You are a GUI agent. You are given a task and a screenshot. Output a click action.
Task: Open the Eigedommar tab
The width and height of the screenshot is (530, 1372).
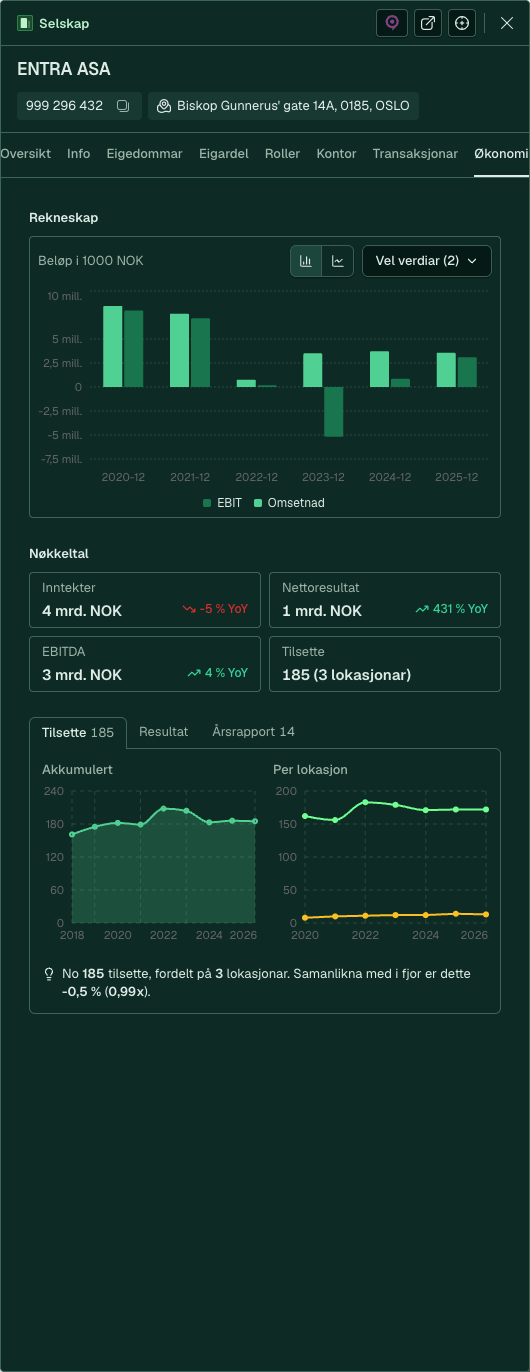pyautogui.click(x=145, y=154)
